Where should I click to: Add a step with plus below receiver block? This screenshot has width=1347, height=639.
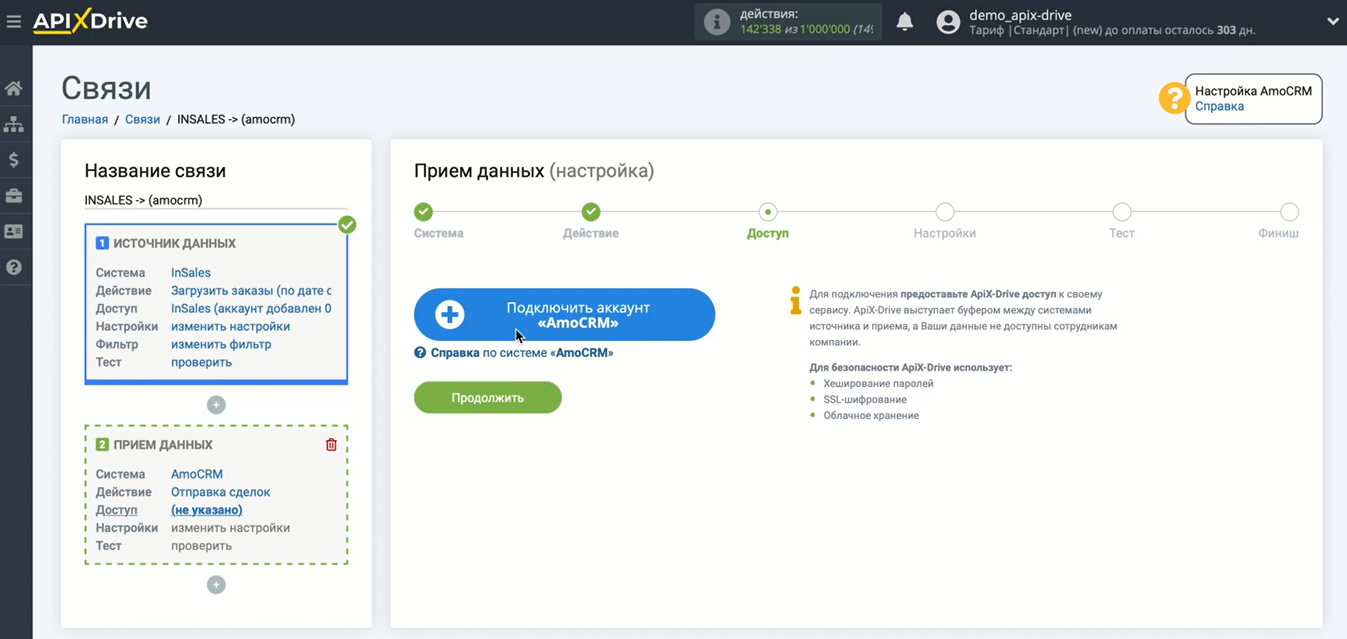216,585
